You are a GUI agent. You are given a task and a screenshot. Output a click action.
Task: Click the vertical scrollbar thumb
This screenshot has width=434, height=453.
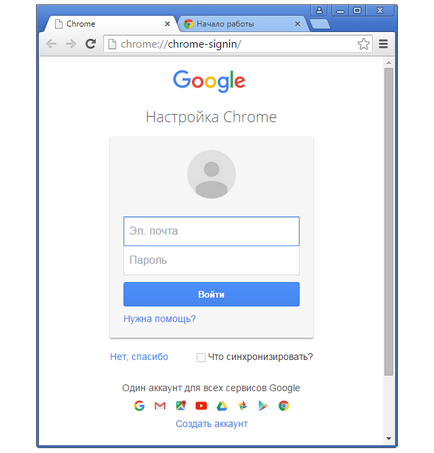[x=388, y=222]
